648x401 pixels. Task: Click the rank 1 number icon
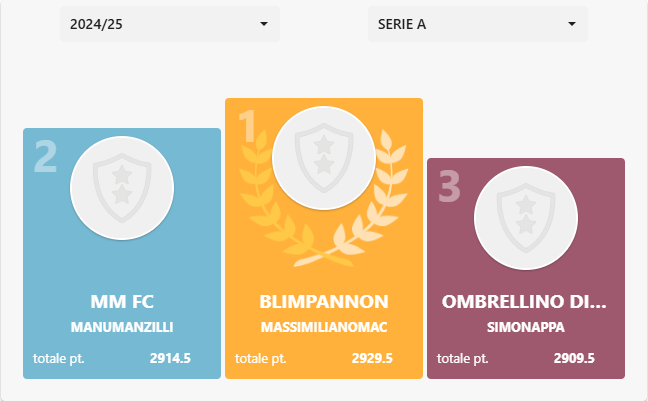(247, 127)
